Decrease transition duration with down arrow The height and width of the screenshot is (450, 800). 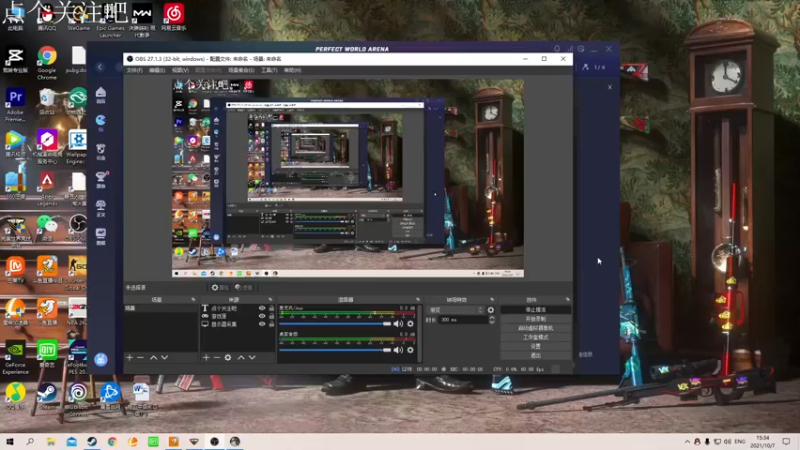(492, 322)
